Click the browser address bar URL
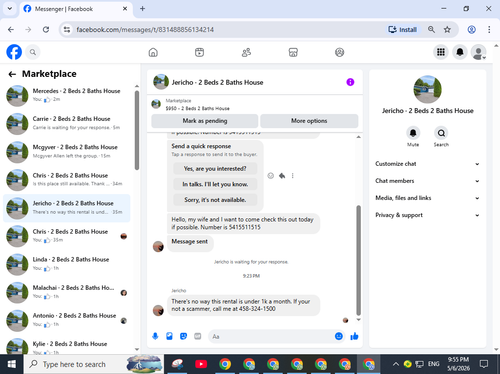 [145, 30]
